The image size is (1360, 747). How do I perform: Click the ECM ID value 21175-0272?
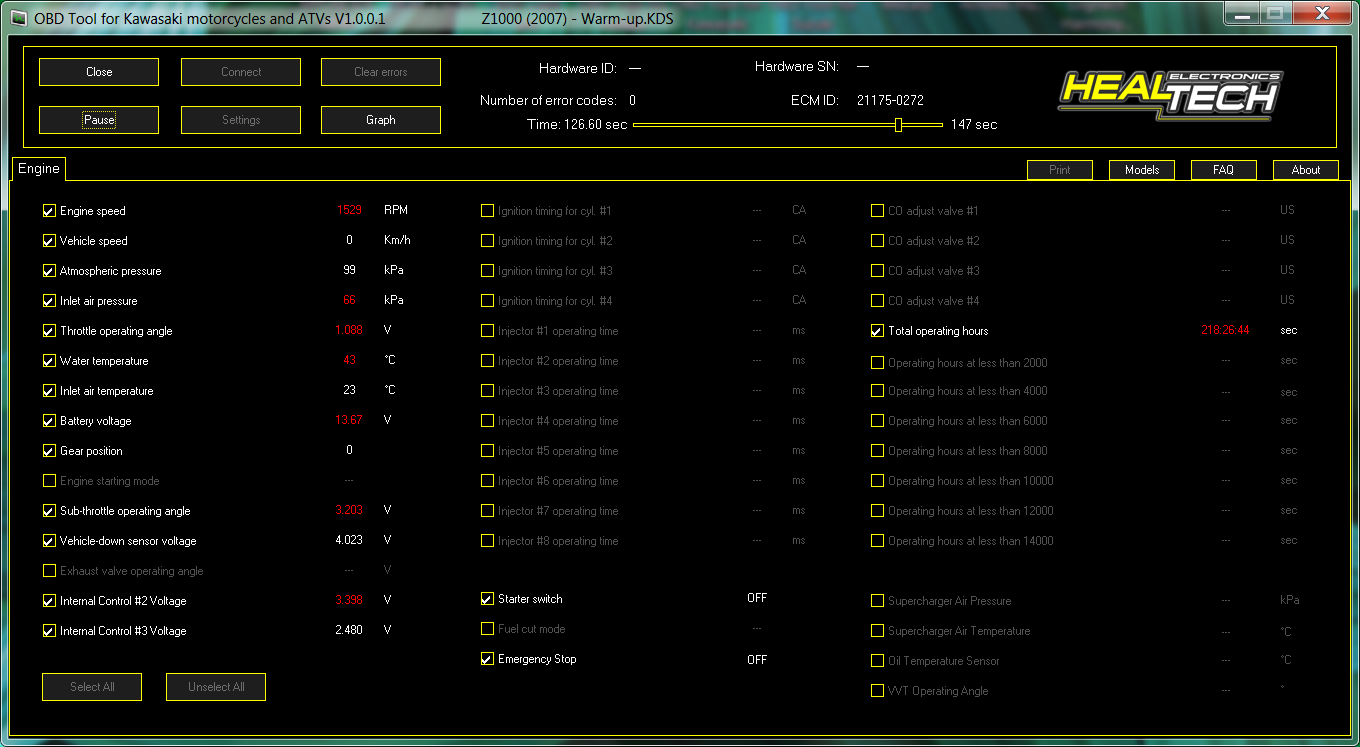click(x=890, y=100)
